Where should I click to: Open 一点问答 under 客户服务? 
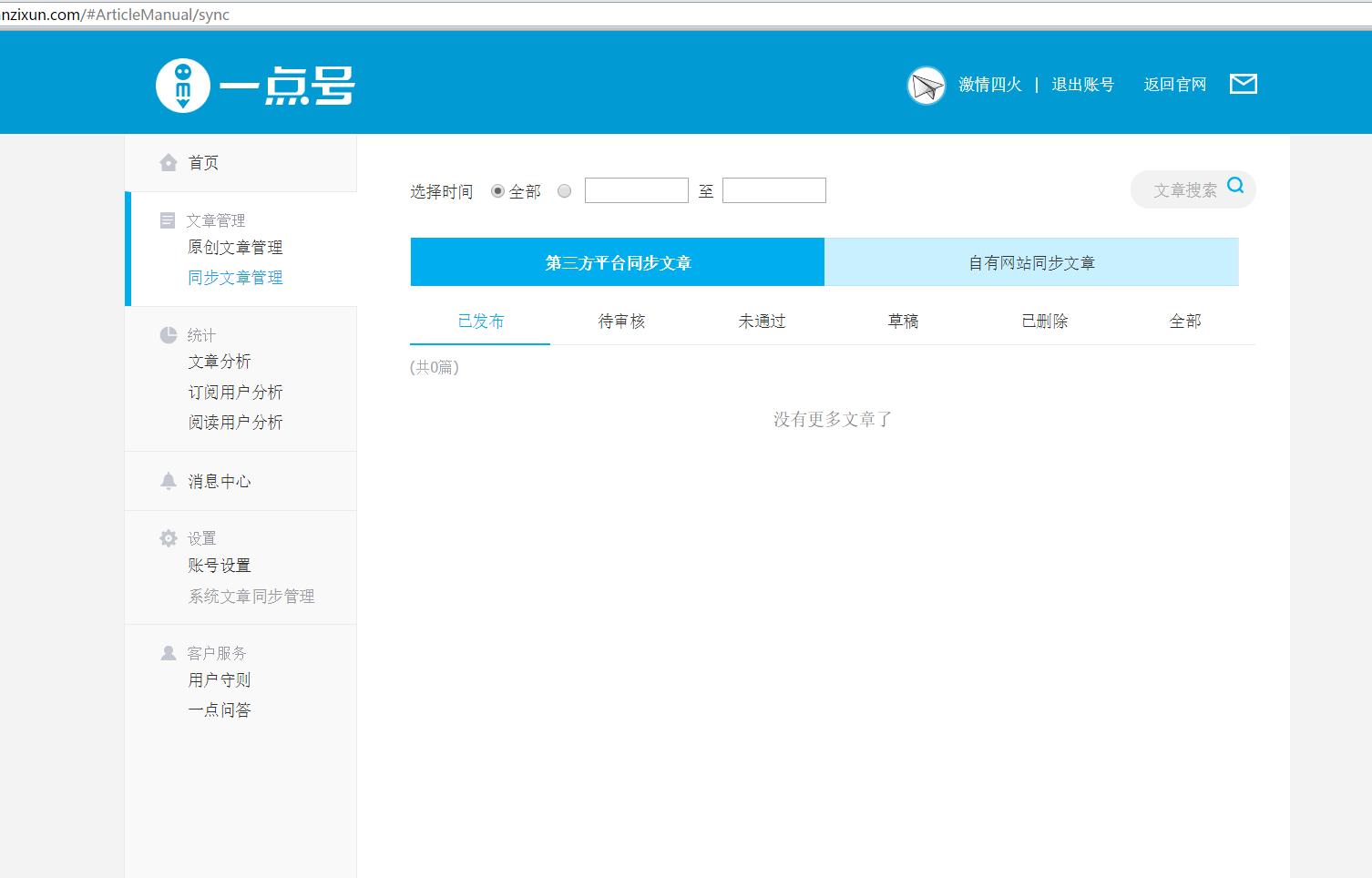point(219,710)
